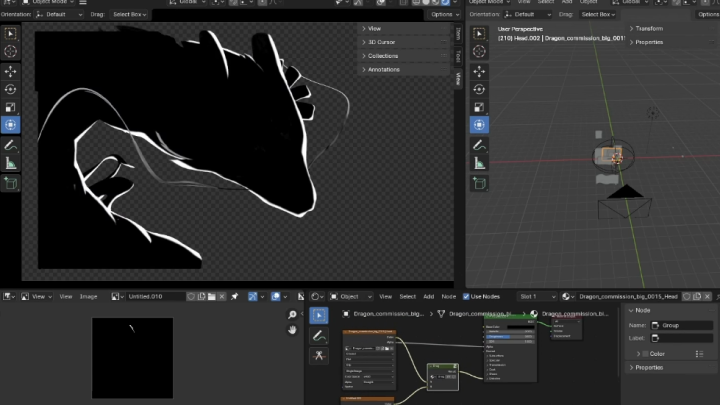The height and width of the screenshot is (405, 720).
Task: Open right viewport Drag Select Box dropdown
Action: tap(598, 14)
